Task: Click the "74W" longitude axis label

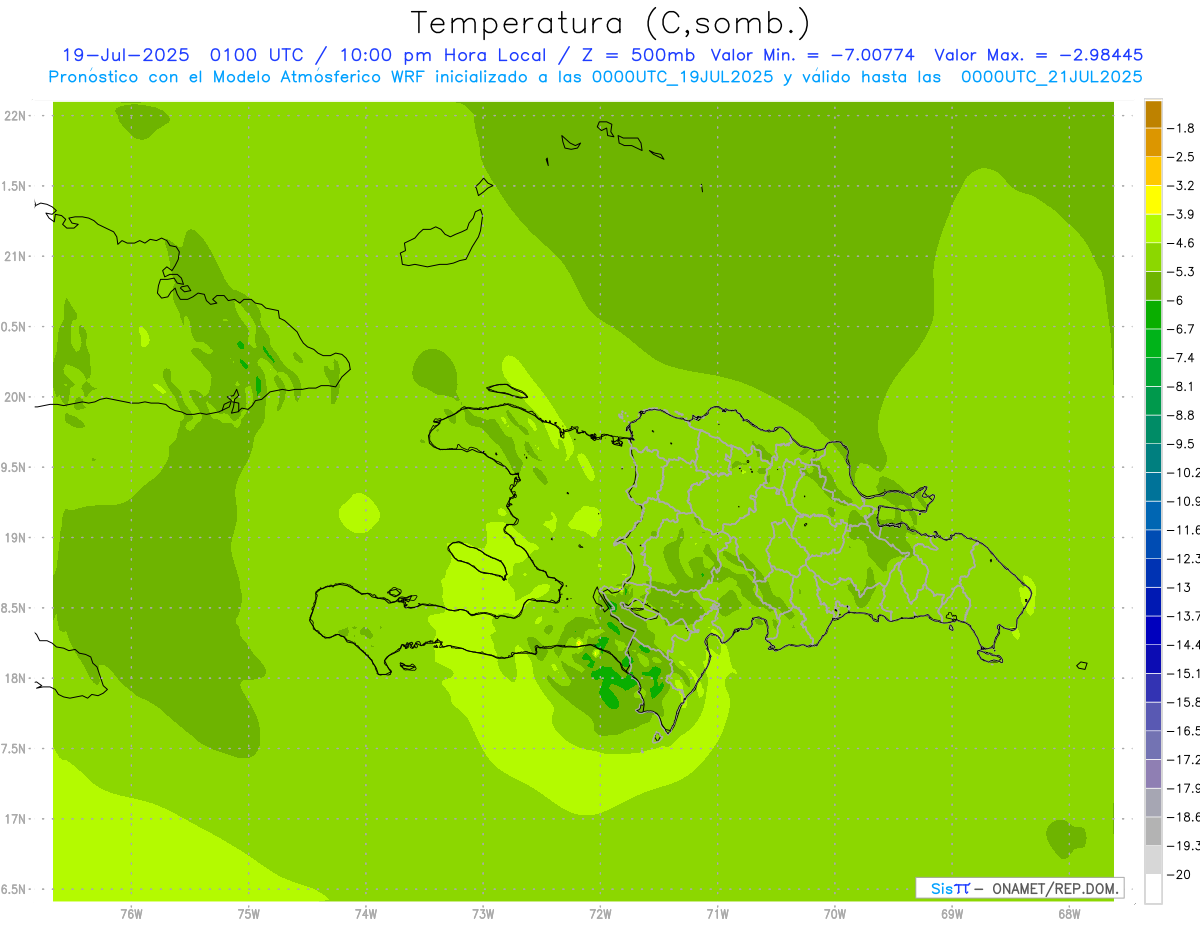Action: coord(366,914)
